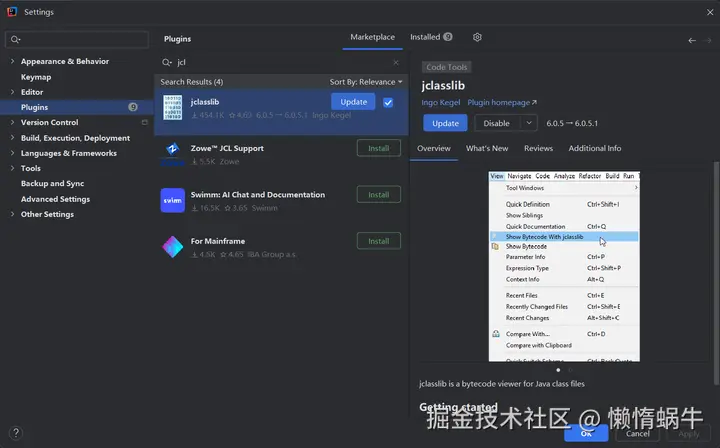The image size is (720, 448).
Task: Open the Ingo Kegel vendor link
Action: click(440, 102)
